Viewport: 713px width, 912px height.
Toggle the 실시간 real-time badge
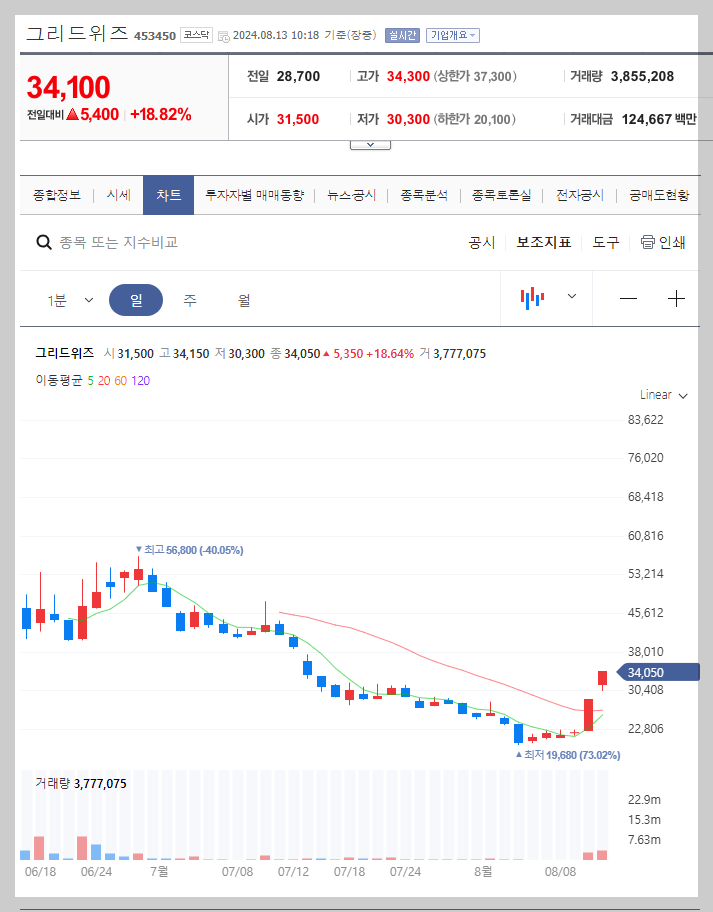point(401,34)
